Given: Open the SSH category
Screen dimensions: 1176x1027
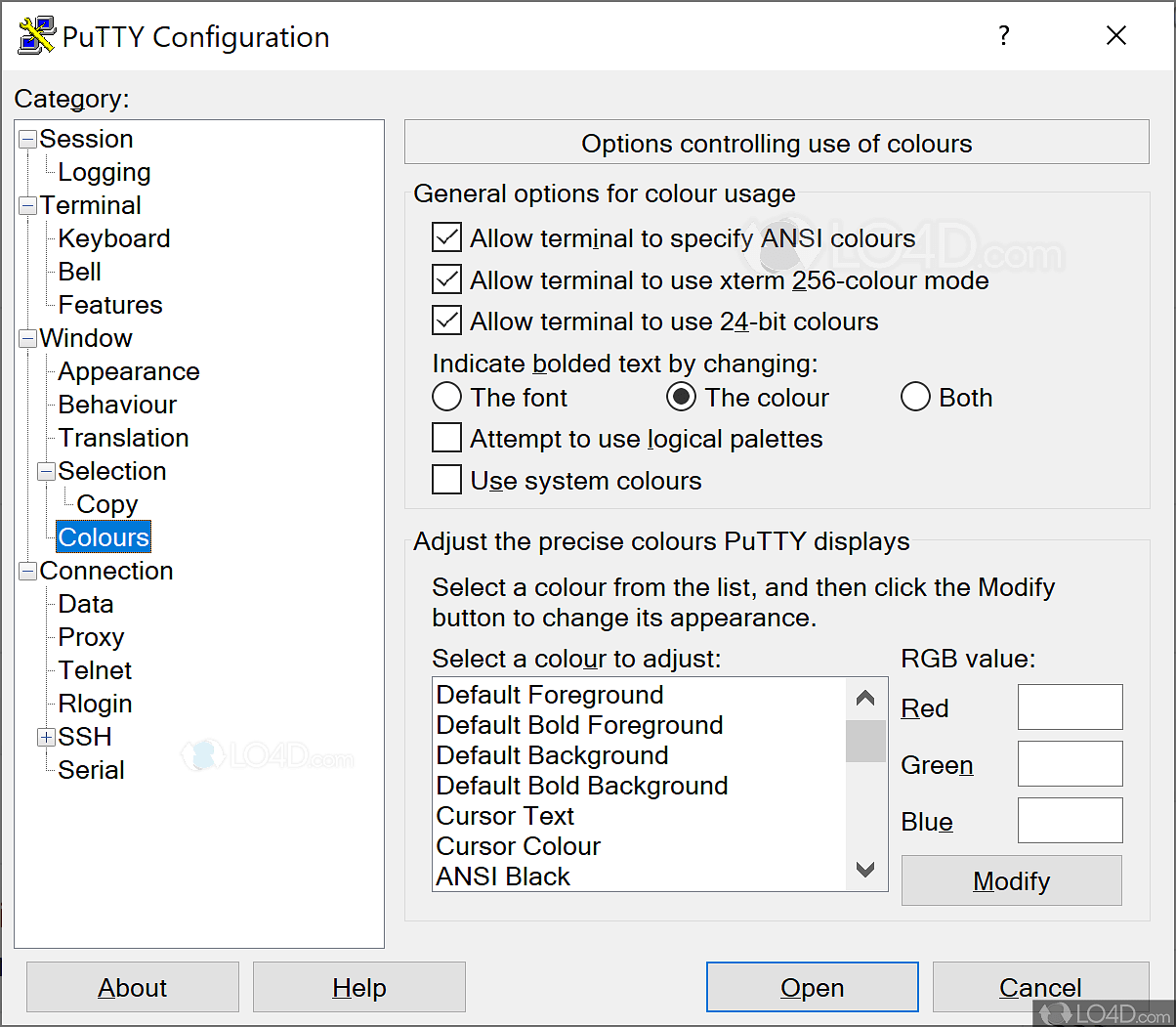Looking at the screenshot, I should pos(85,737).
